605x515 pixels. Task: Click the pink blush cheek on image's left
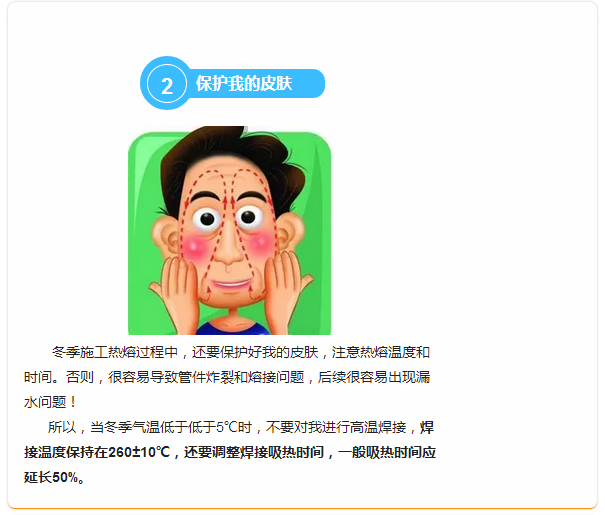[196, 247]
